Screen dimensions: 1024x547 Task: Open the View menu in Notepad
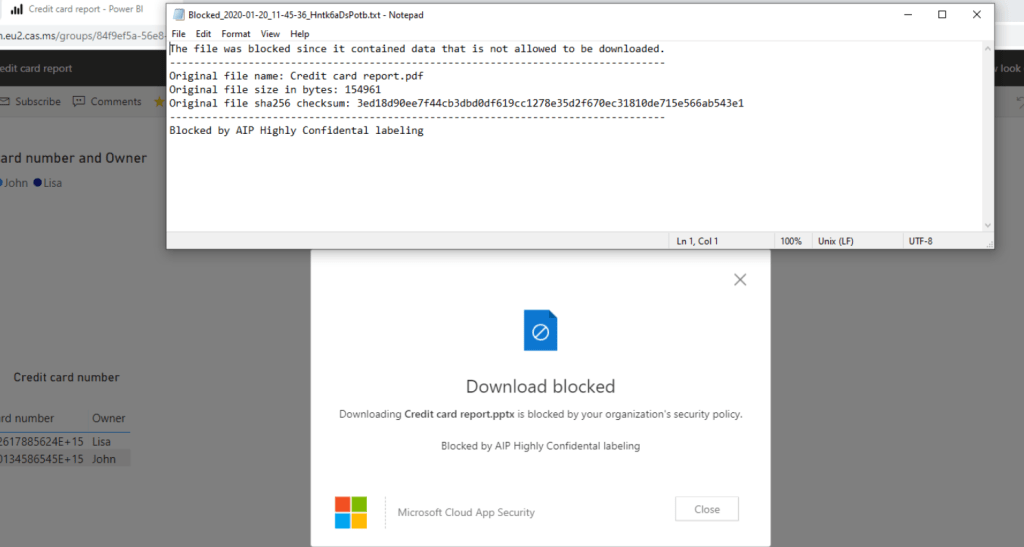click(x=270, y=34)
